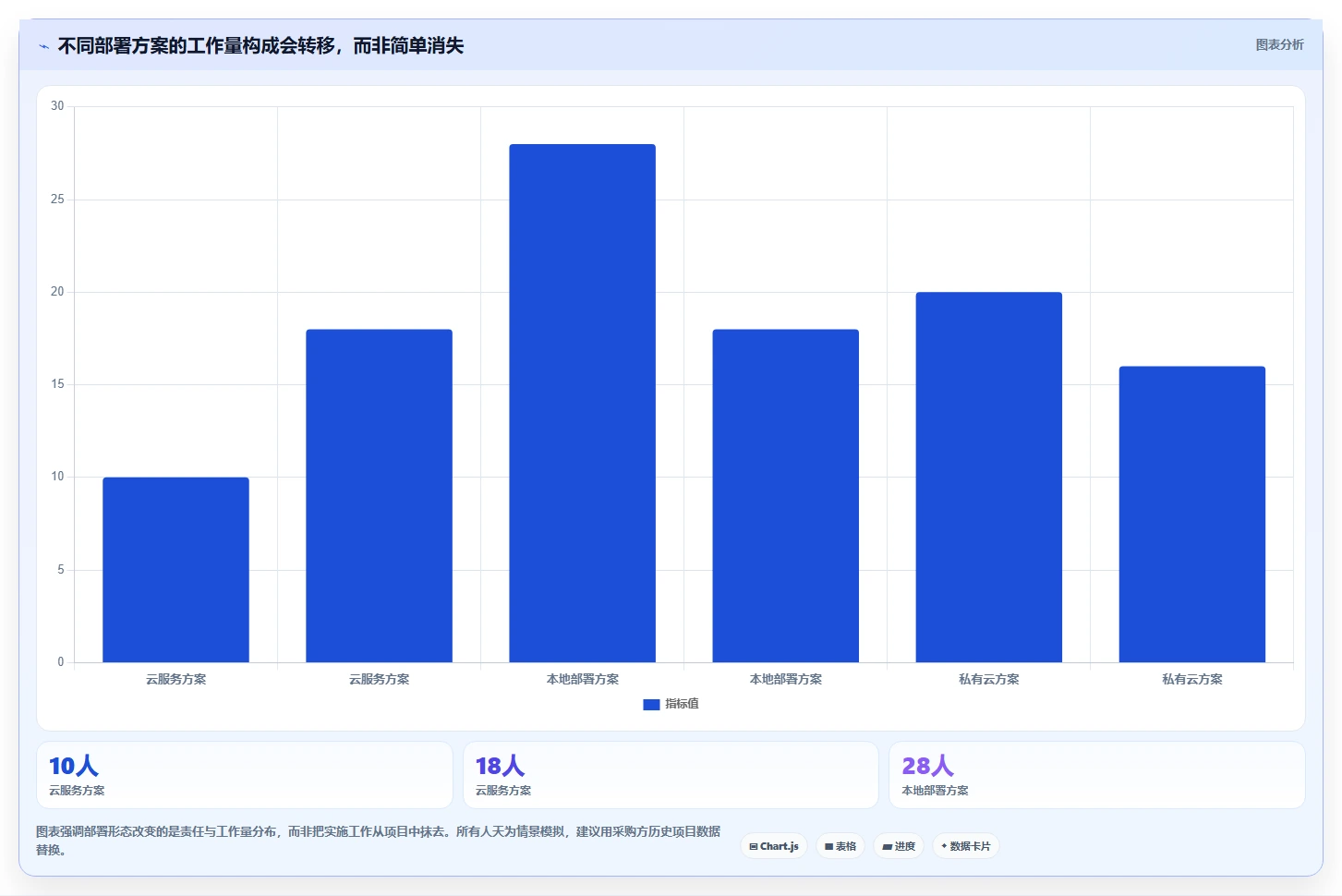
Task: Click the 本地部署方案 bar valued at 18
Action: pyautogui.click(x=785, y=496)
